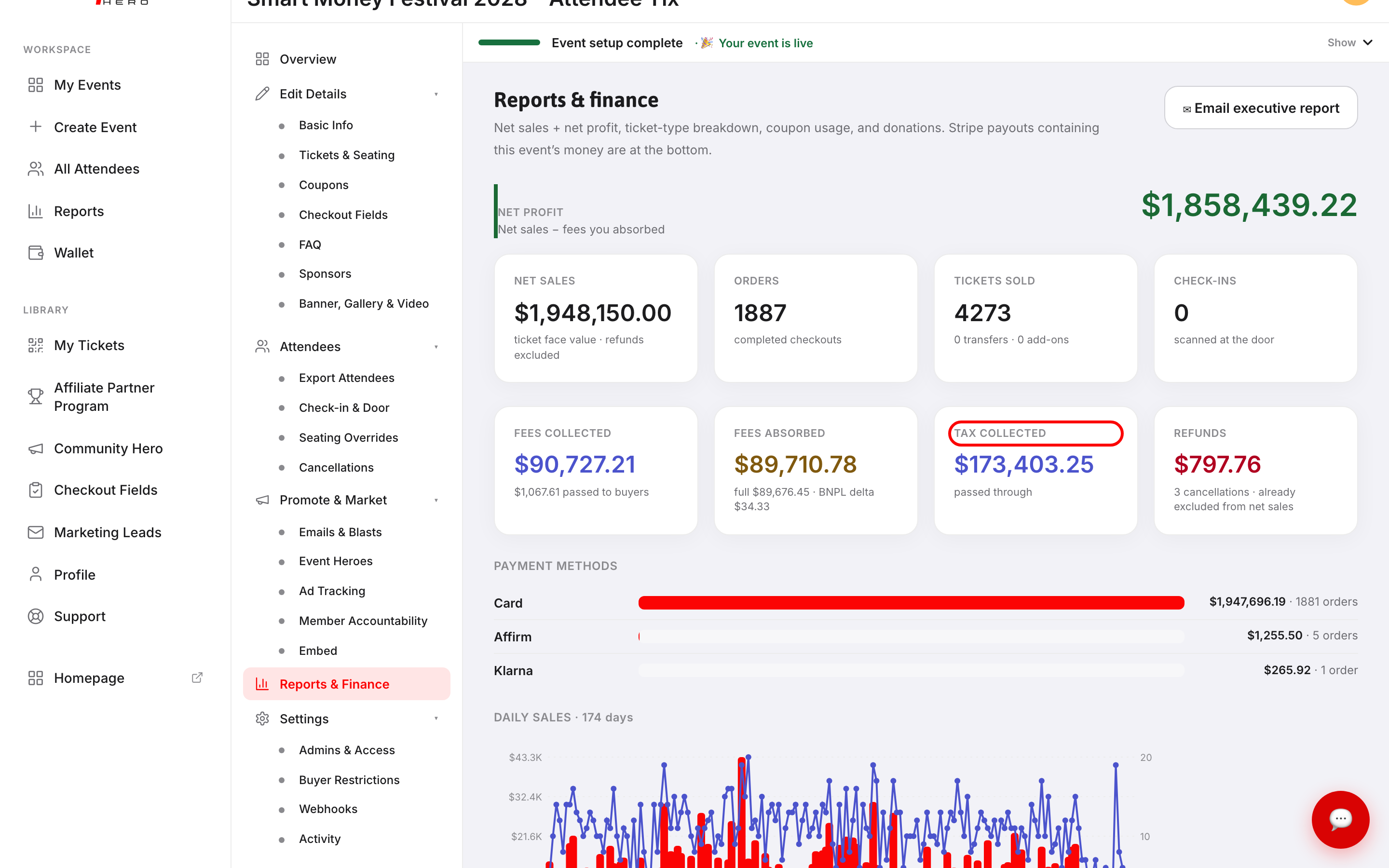1389x868 pixels.
Task: Go to Seating Overrides
Action: [x=348, y=437]
